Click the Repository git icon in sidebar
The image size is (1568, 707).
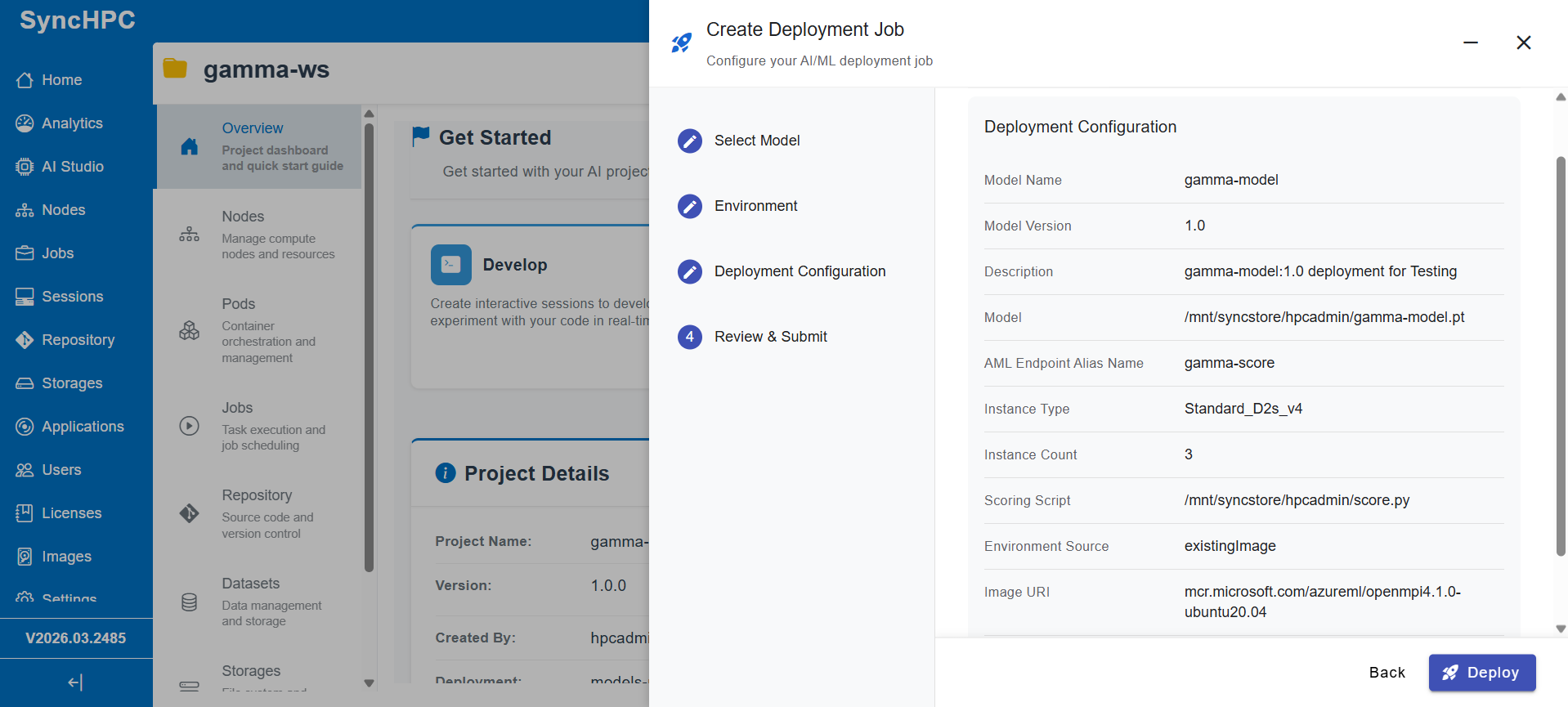point(25,340)
